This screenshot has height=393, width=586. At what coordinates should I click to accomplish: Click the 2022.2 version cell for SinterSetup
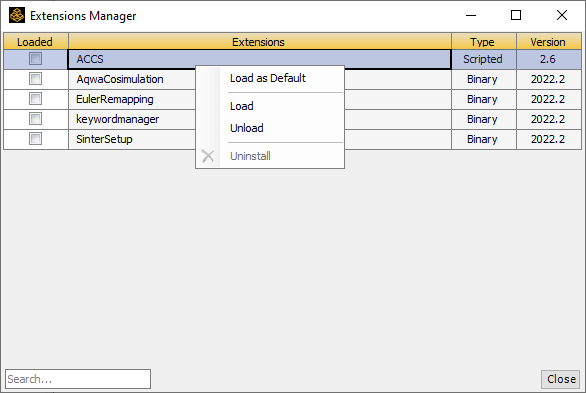point(549,139)
